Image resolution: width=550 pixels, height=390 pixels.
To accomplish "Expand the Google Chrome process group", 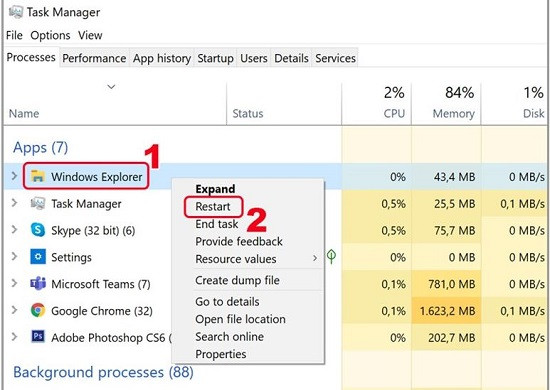I will tap(14, 310).
